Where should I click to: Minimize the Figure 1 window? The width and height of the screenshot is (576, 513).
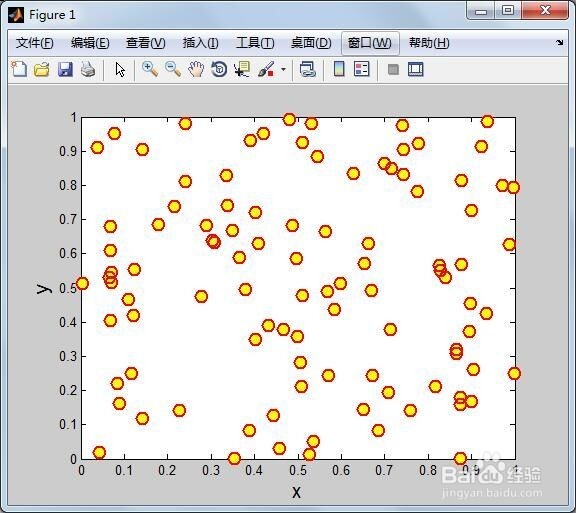click(x=480, y=11)
